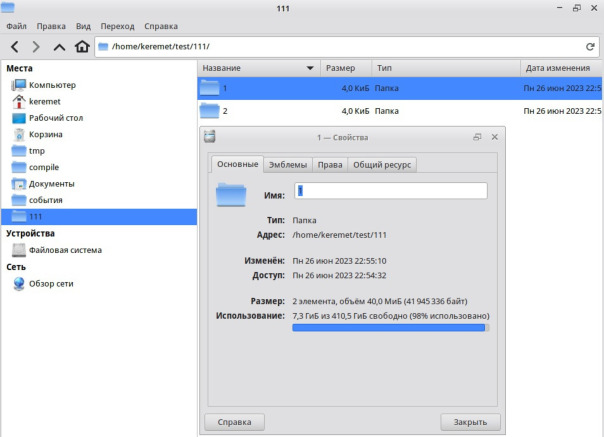
Task: Click the Имя text field
Action: [x=391, y=191]
